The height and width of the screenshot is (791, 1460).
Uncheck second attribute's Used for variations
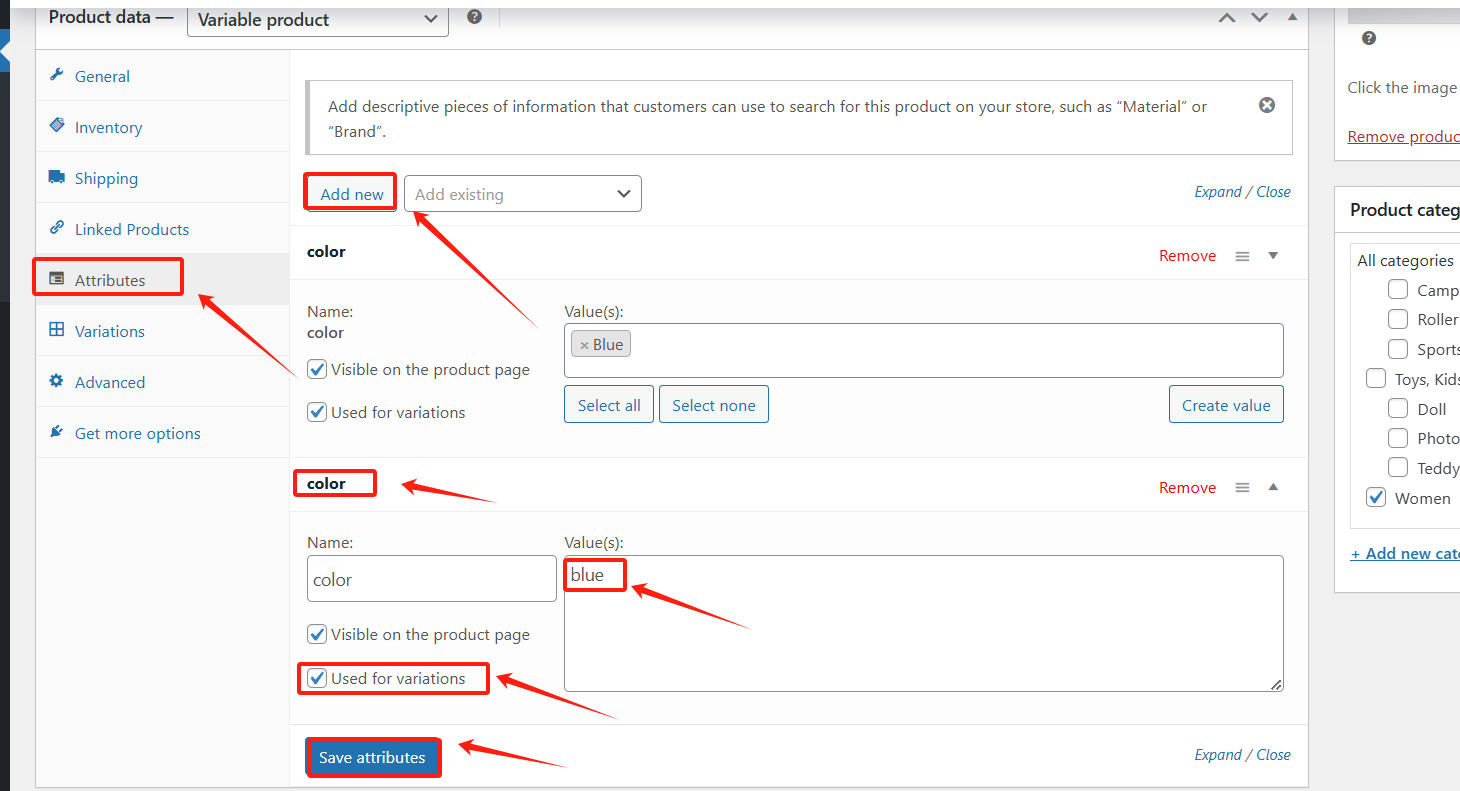tap(318, 678)
